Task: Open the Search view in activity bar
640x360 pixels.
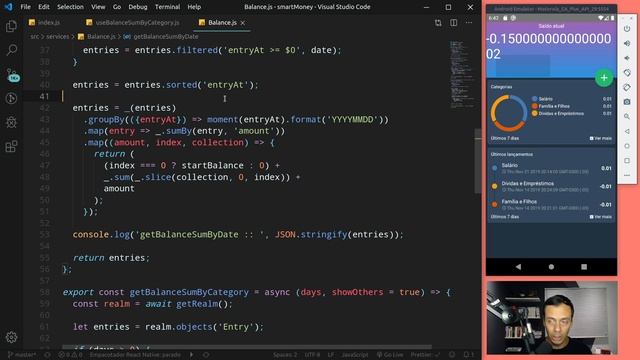Action: [11, 50]
